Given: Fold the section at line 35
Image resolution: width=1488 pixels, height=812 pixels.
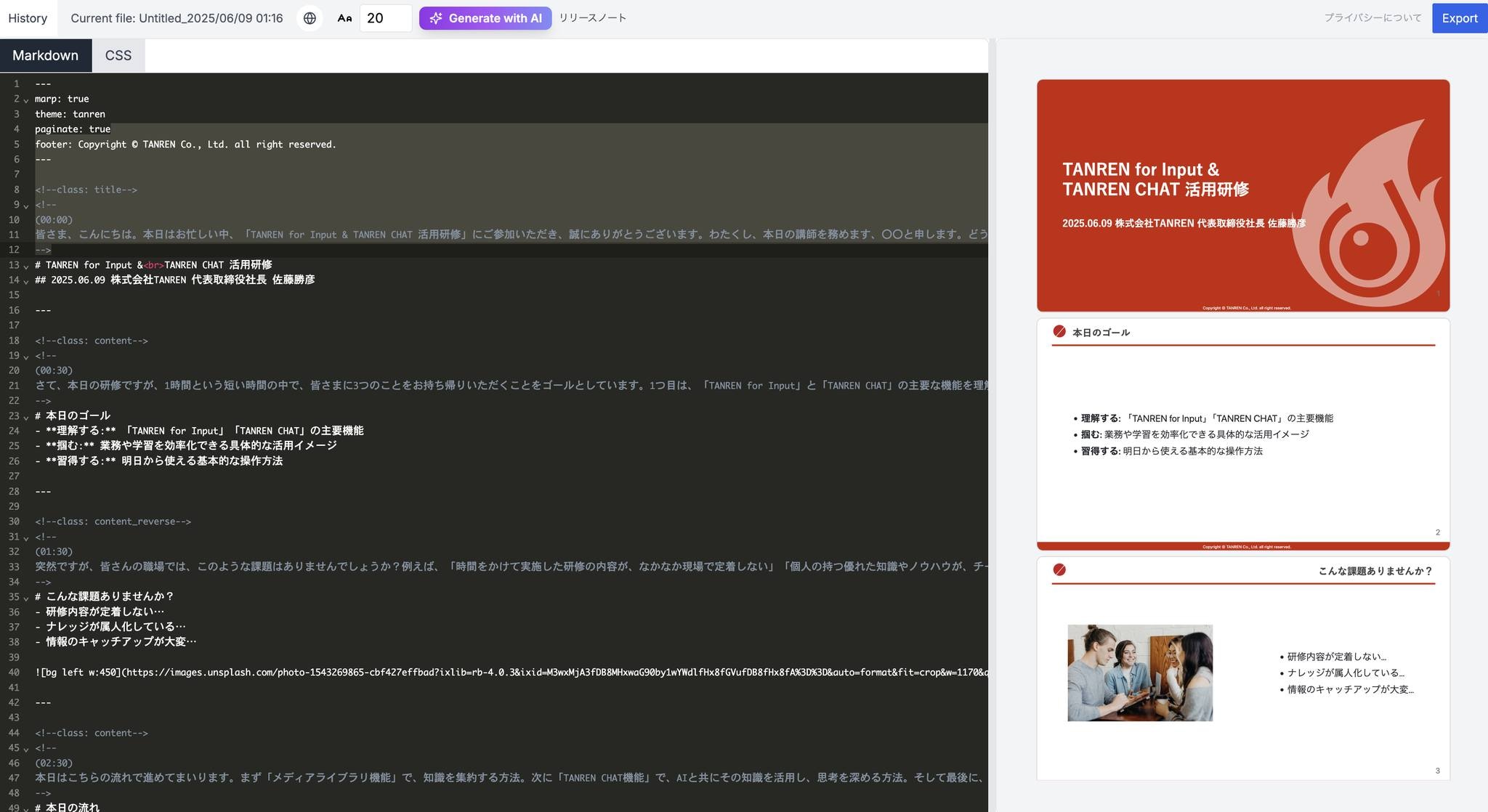Looking at the screenshot, I should 26,597.
